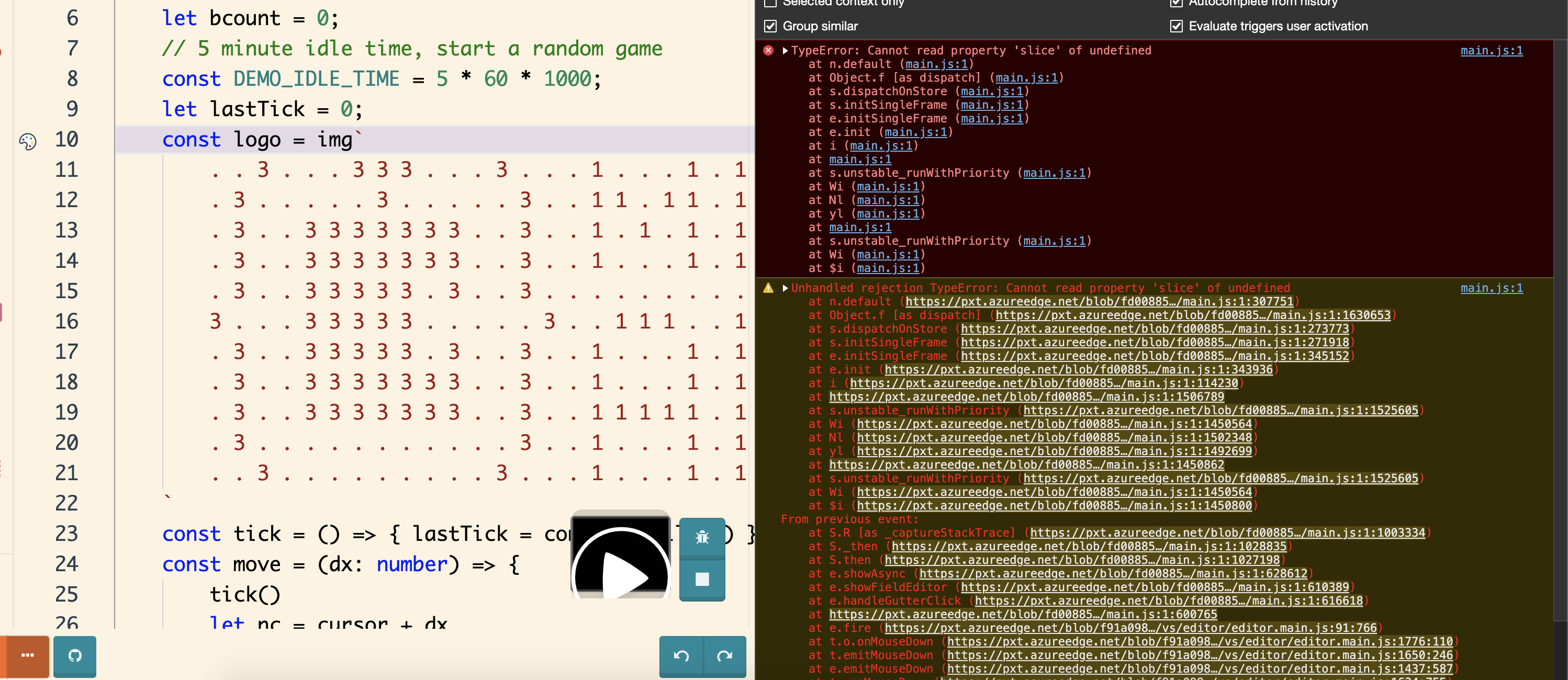The image size is (1568, 680).
Task: Click the palette icon next to line 10
Action: 27,142
